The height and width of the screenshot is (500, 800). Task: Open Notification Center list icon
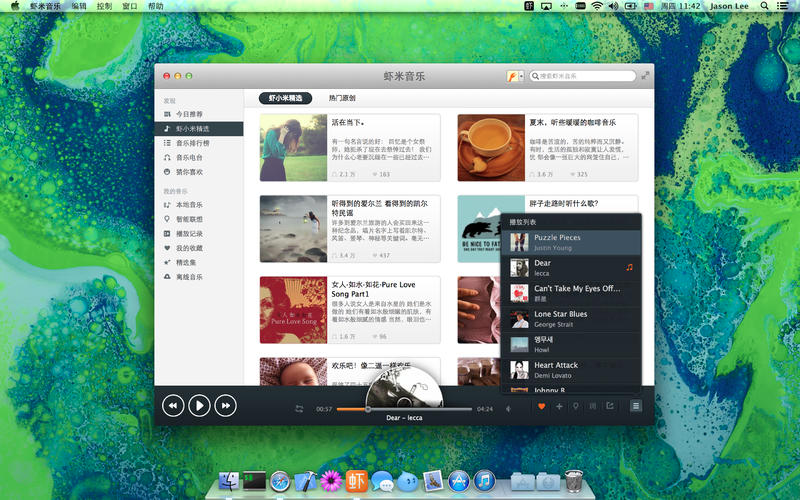pyautogui.click(x=782, y=6)
